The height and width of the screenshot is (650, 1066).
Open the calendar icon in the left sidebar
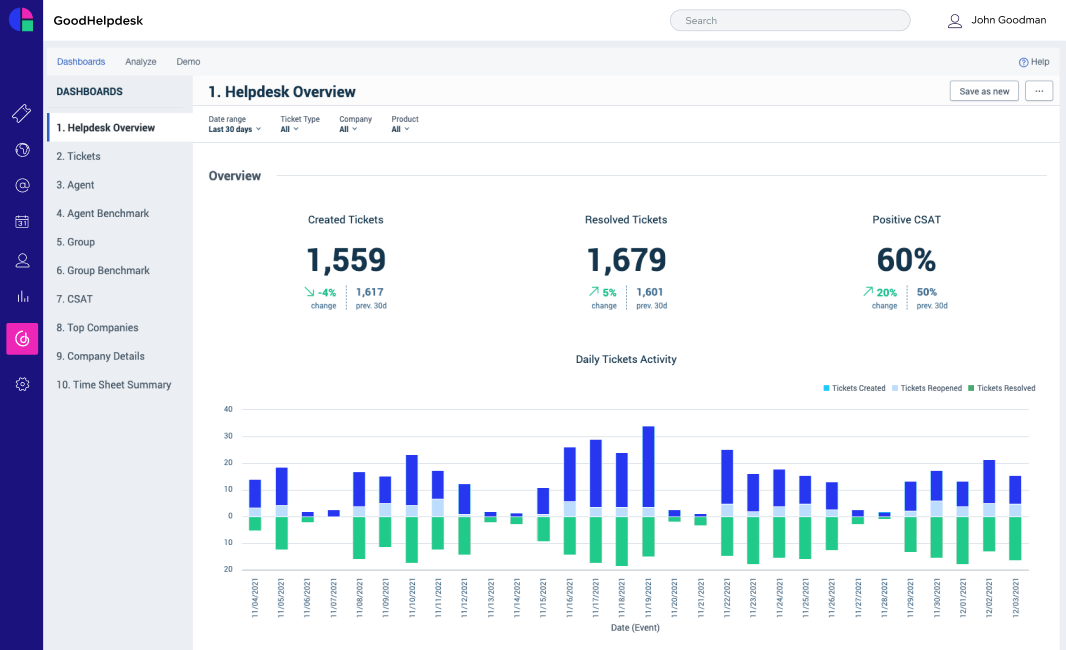pos(22,221)
